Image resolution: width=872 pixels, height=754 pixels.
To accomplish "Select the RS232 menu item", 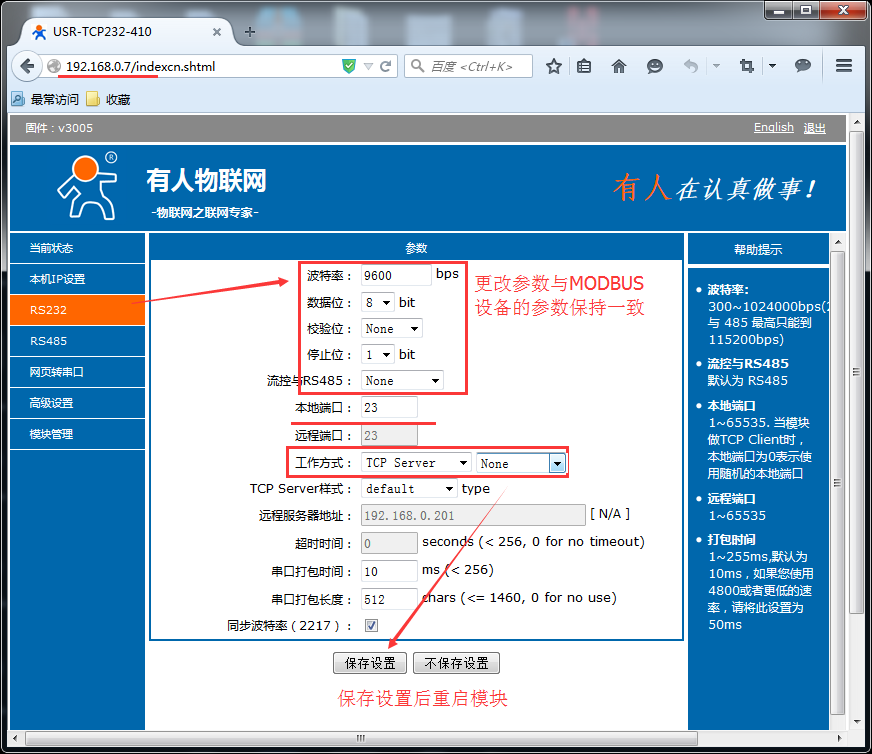I will tap(77, 310).
